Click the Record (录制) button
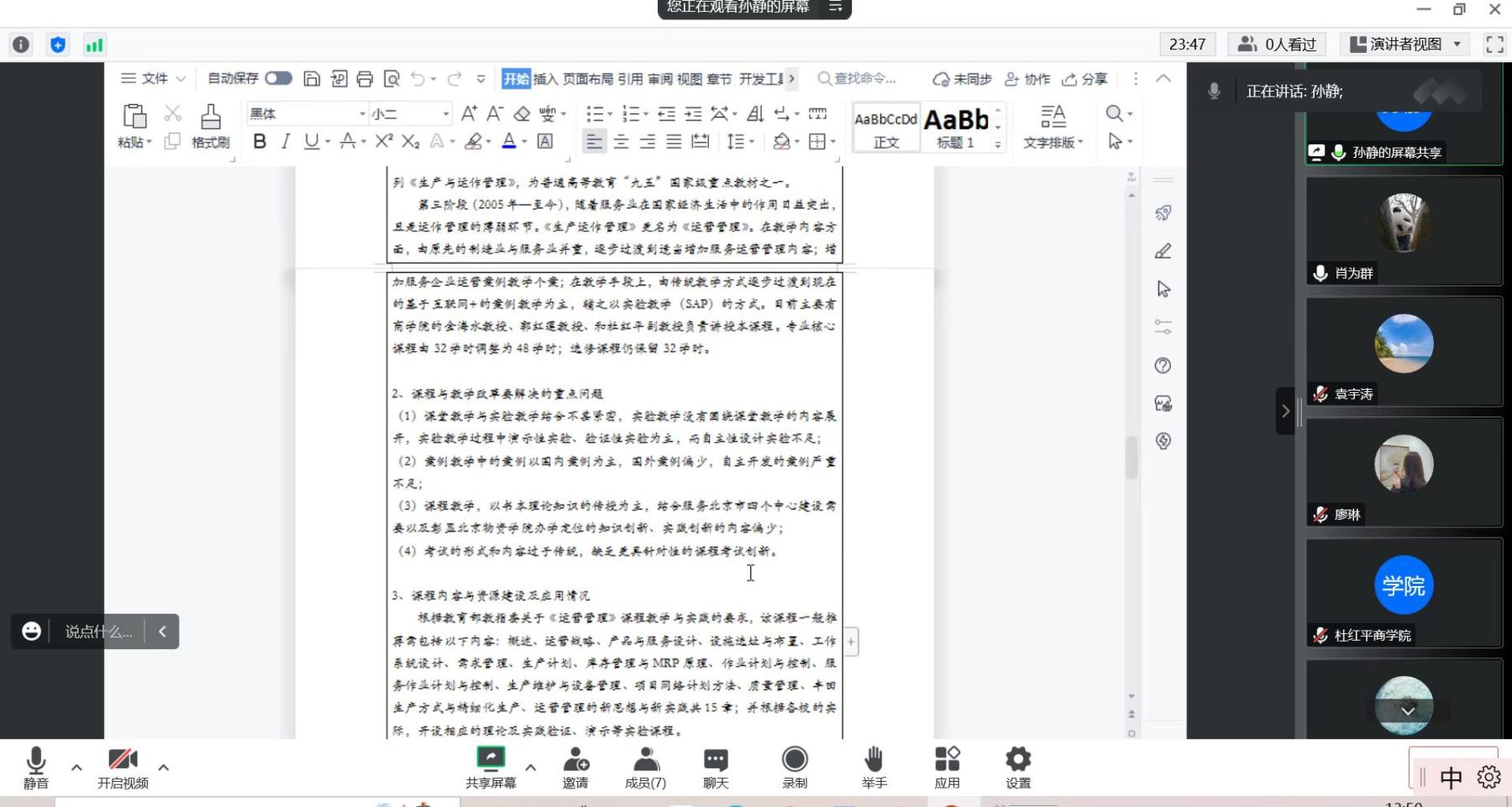Viewport: 1512px width, 807px height. (794, 767)
